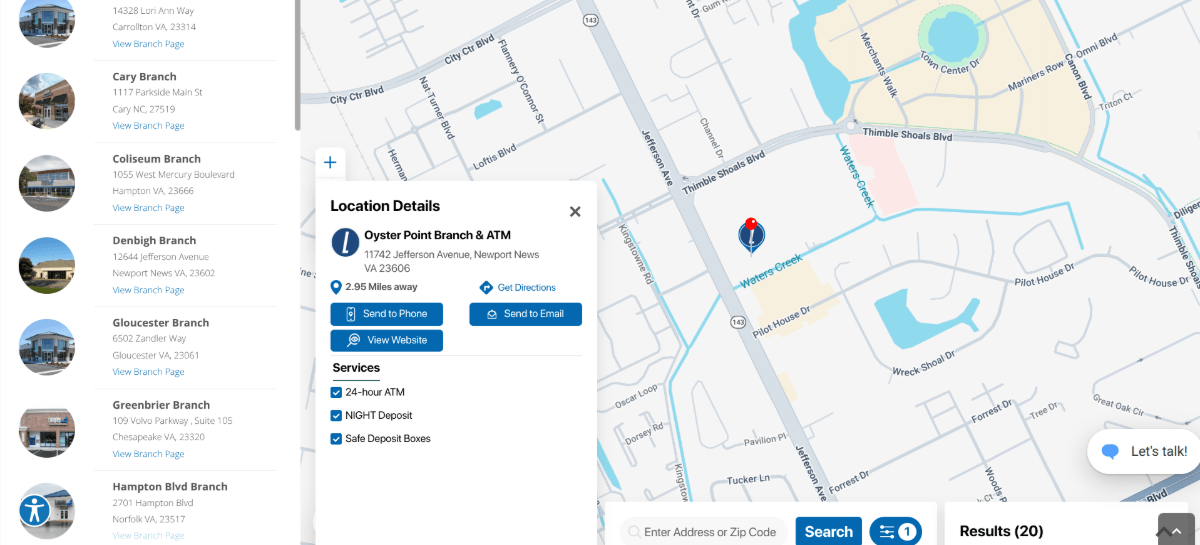Select the Gloucester Branch heading
The width and height of the screenshot is (1200, 545).
click(x=160, y=323)
